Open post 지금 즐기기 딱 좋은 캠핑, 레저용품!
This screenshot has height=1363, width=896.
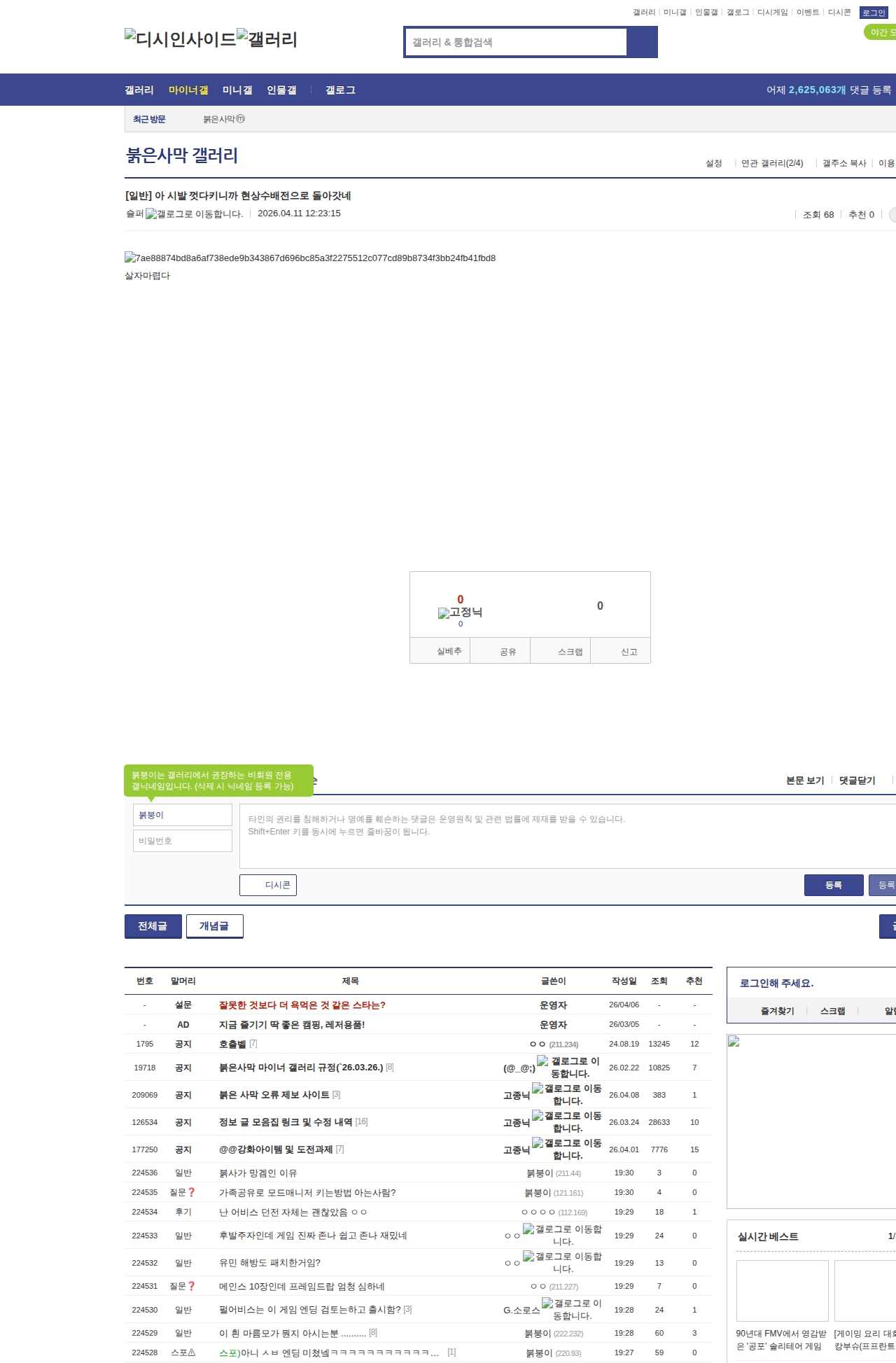[292, 1024]
